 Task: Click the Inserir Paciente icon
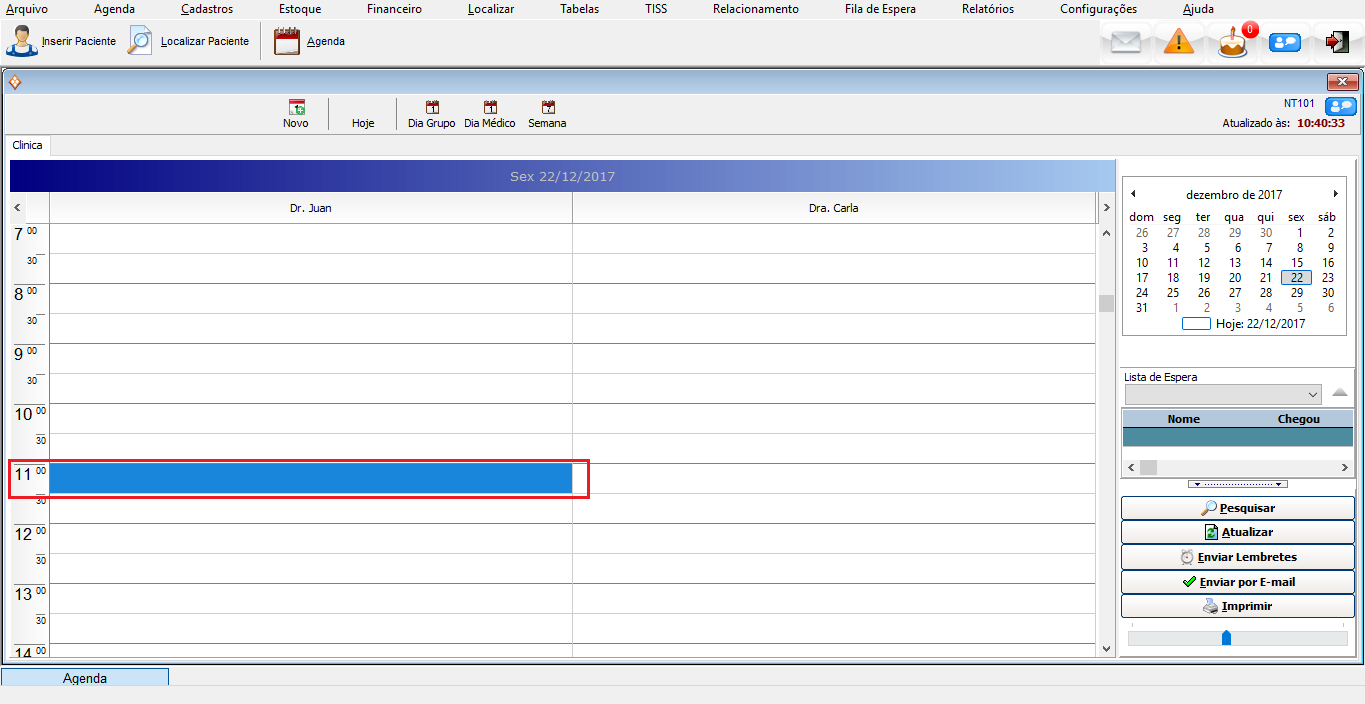pos(22,41)
